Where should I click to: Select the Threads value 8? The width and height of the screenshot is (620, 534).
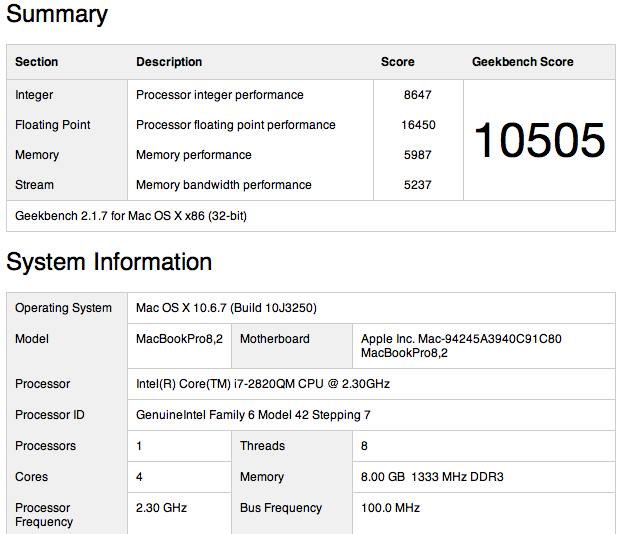(x=364, y=446)
